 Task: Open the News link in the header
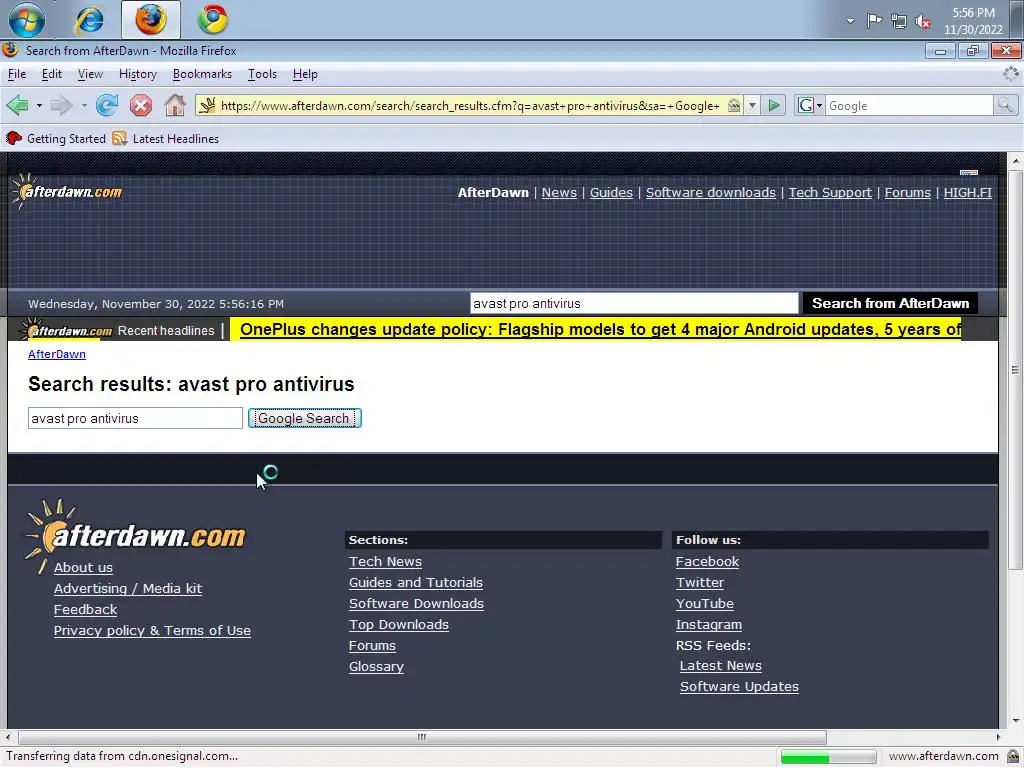559,192
